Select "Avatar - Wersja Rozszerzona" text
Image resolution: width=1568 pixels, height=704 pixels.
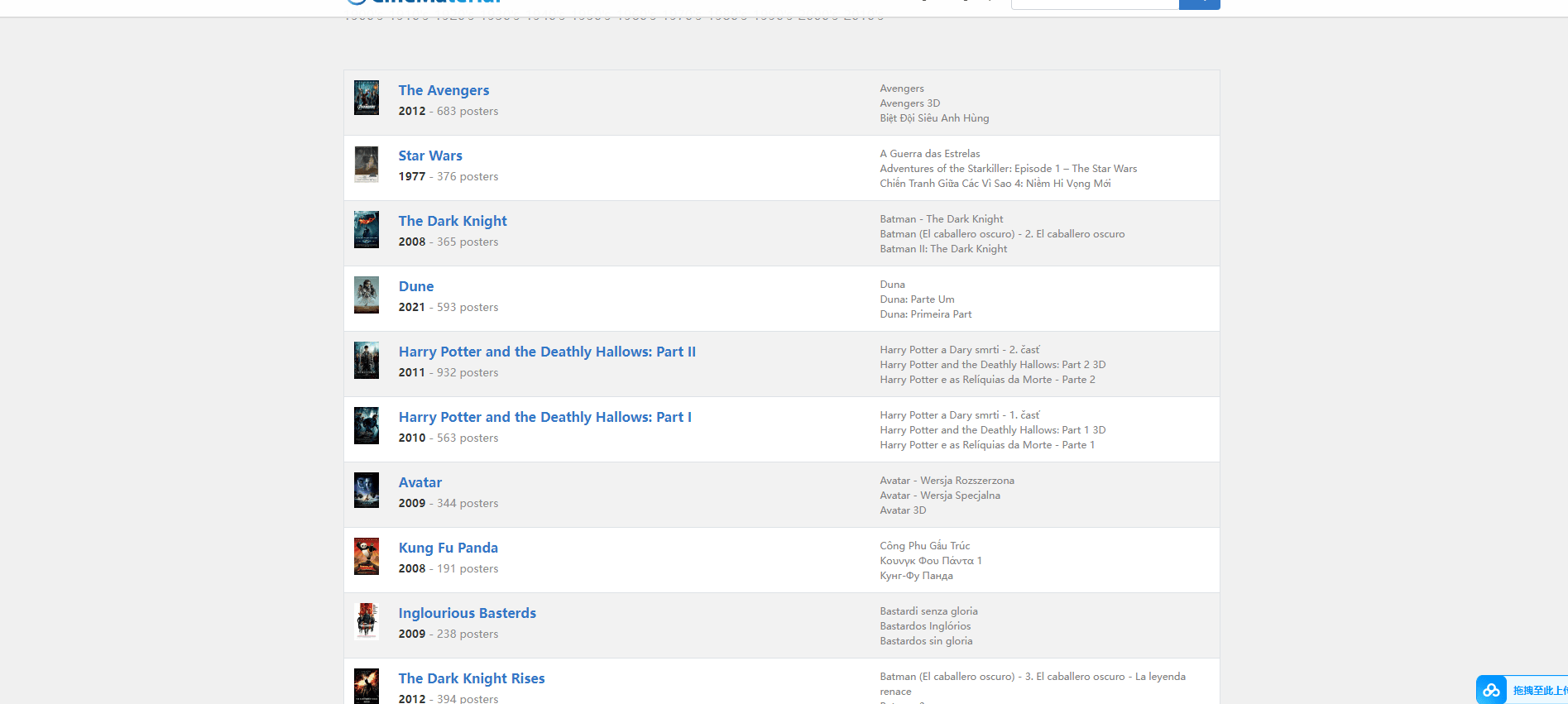point(947,481)
